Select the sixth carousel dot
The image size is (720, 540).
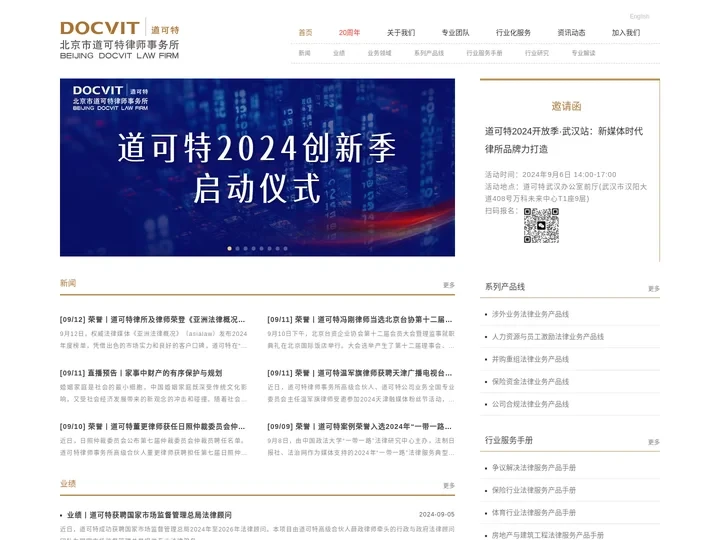tap(270, 248)
